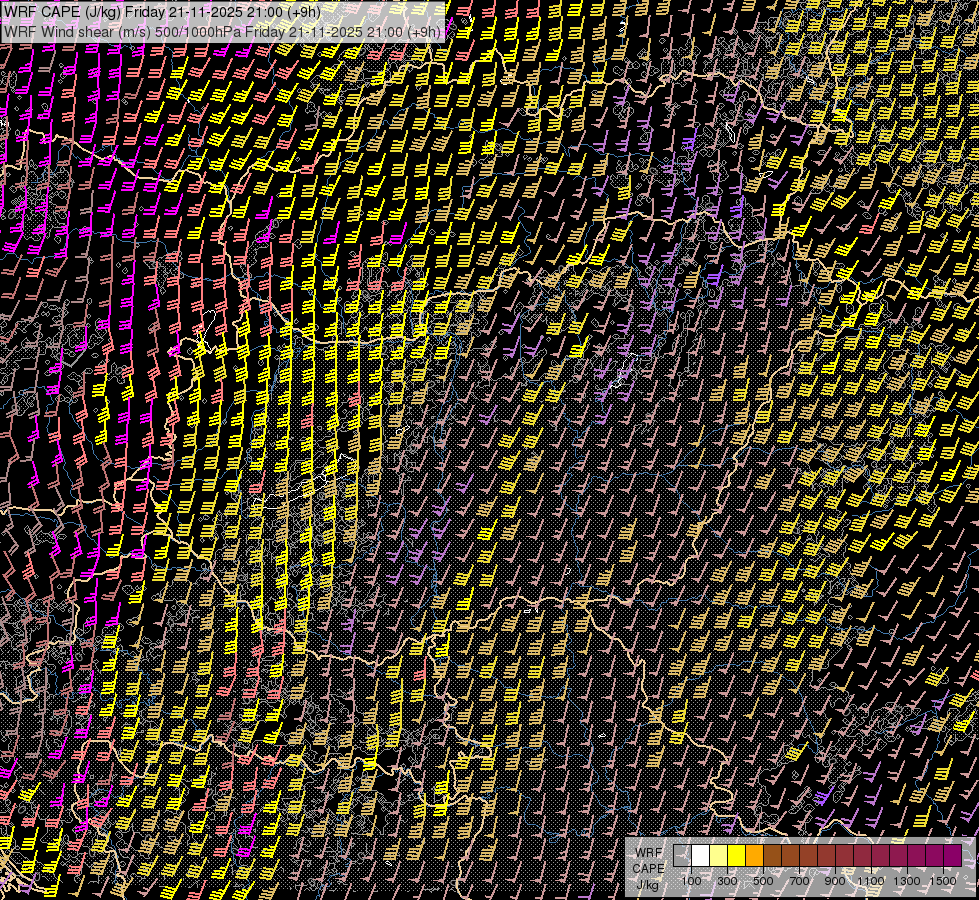The height and width of the screenshot is (900, 979).
Task: Click the J/kg unit label in legend
Action: click(x=647, y=884)
